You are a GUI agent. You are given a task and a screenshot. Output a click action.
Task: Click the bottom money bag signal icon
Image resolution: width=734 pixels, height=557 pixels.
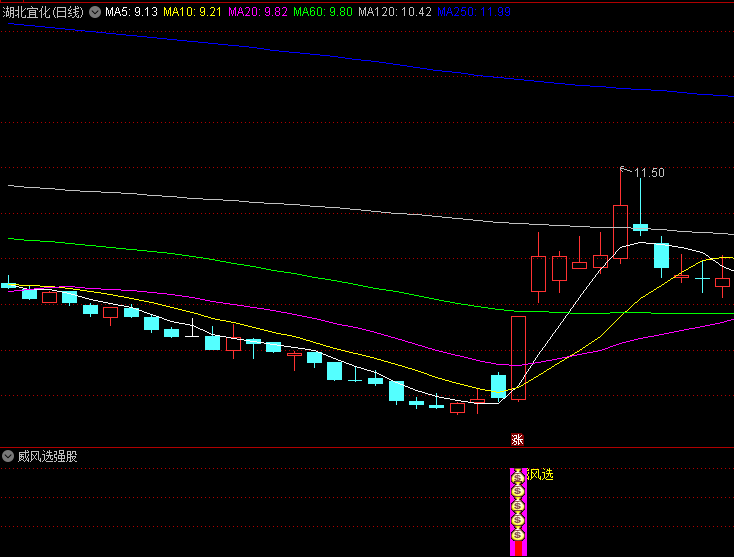tap(518, 535)
